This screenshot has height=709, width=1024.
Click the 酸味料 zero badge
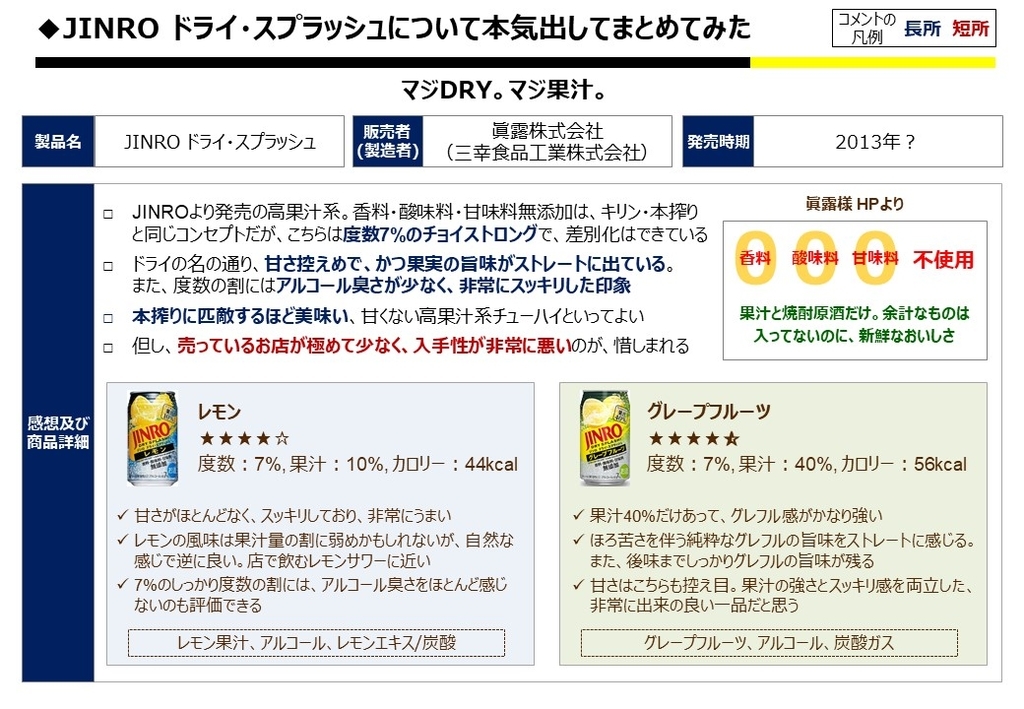click(x=815, y=259)
